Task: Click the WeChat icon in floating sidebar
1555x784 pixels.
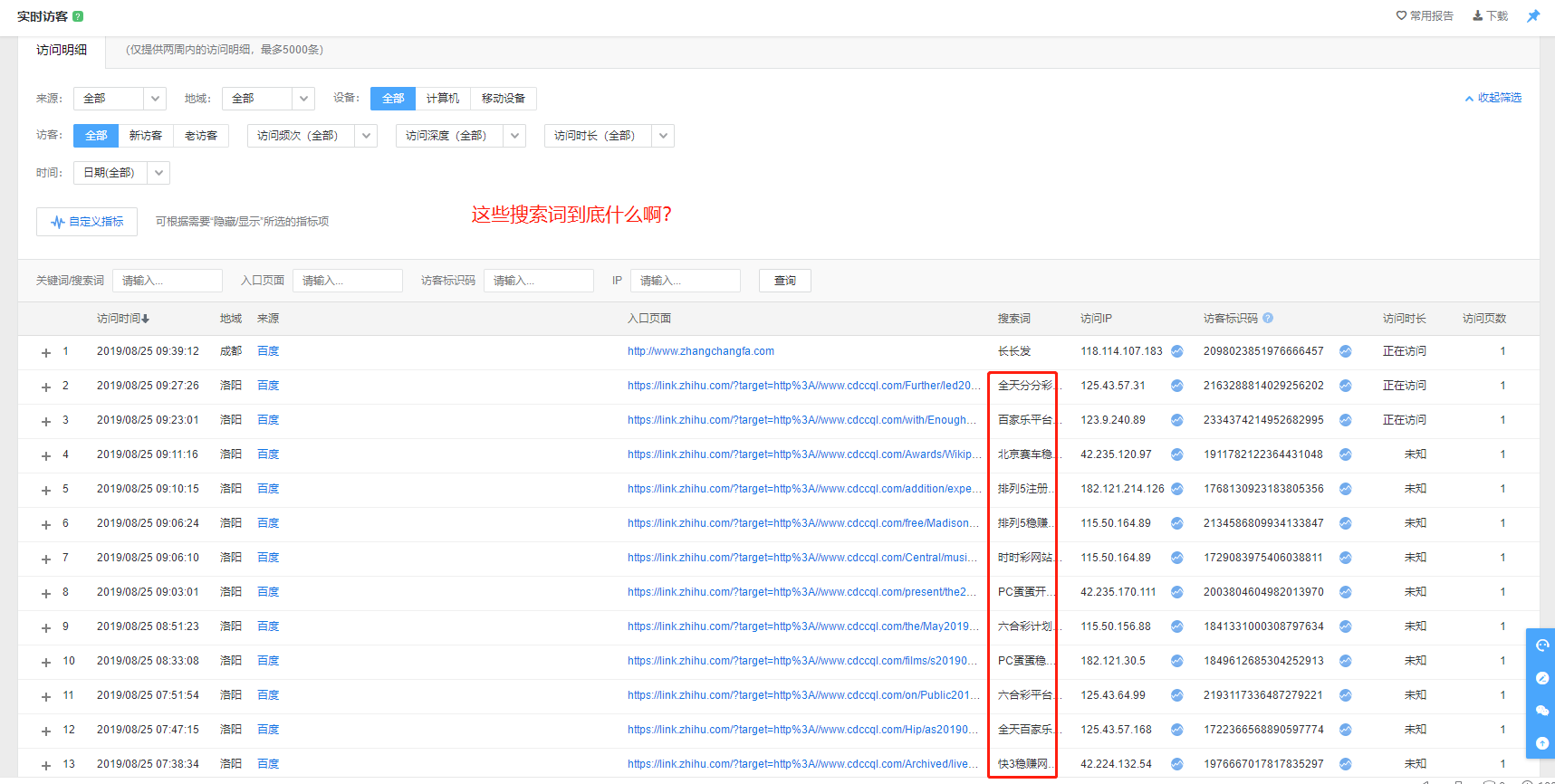Action: (1541, 711)
